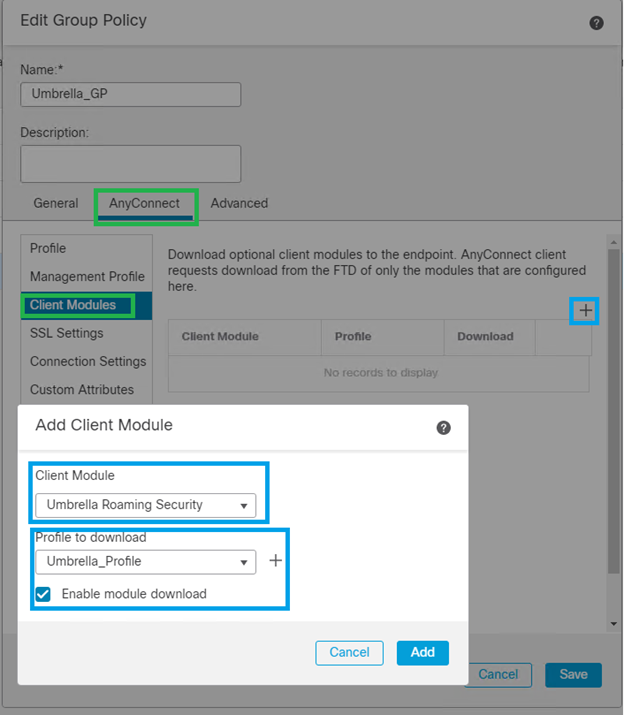Open the Profile to download dropdown
This screenshot has height=715, width=624.
click(146, 562)
